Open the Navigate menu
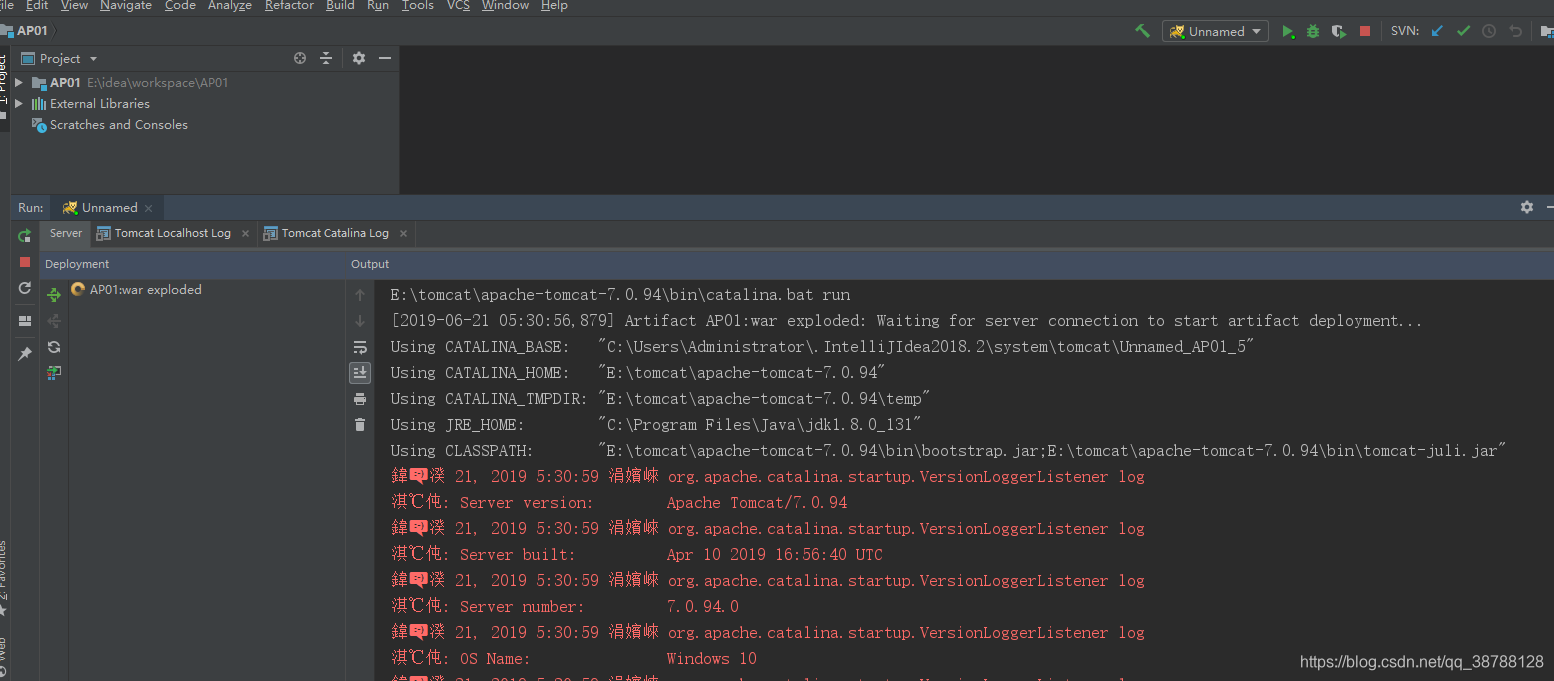The image size is (1554, 681). 126,5
